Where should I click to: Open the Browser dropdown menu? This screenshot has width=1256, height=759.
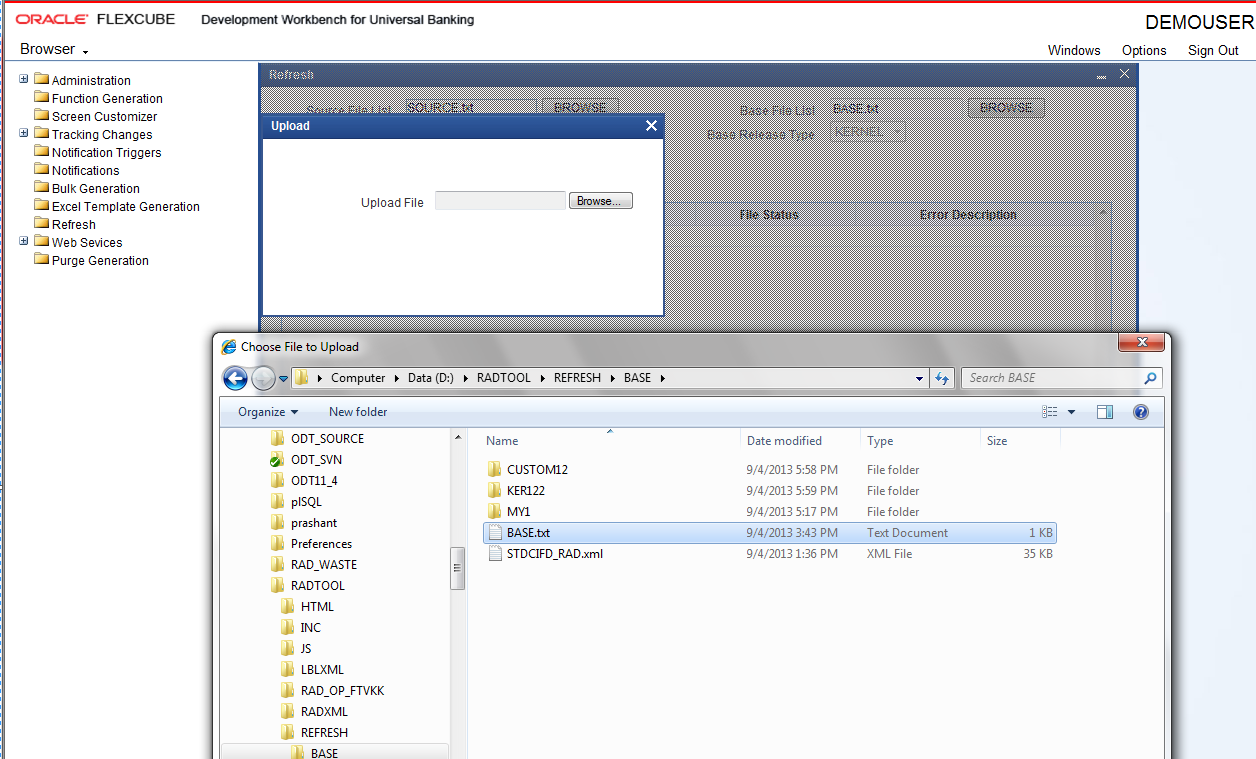pyautogui.click(x=54, y=49)
